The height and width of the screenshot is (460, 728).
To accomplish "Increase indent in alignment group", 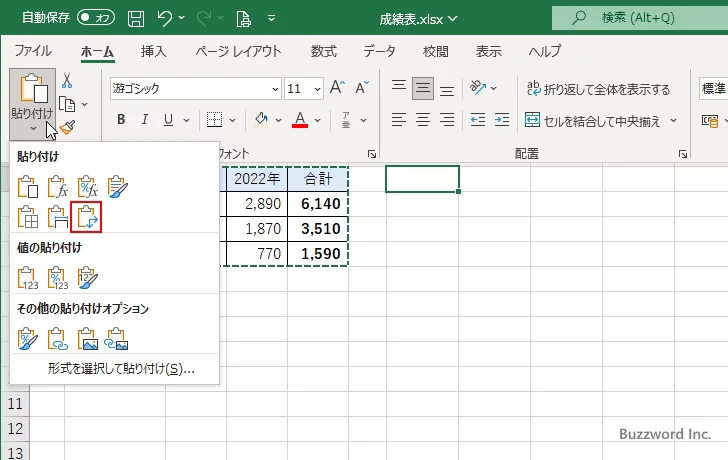I will (x=502, y=120).
